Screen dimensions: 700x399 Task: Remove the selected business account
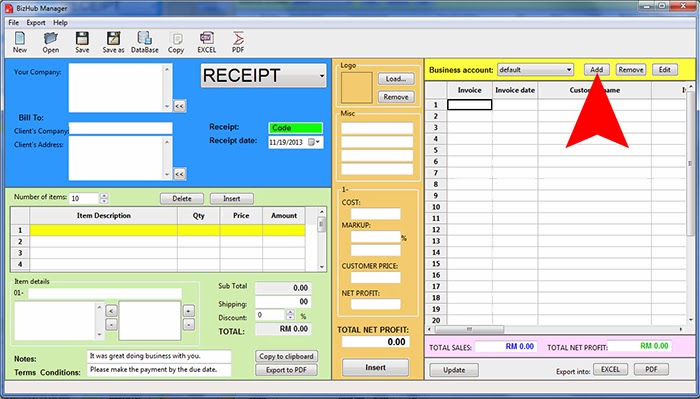tap(631, 70)
